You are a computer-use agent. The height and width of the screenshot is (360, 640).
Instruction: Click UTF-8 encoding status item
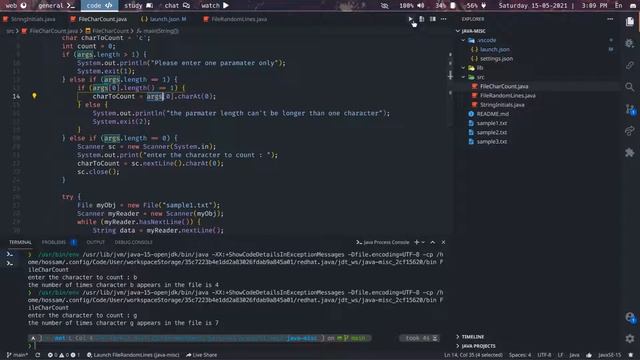click(x=545, y=355)
